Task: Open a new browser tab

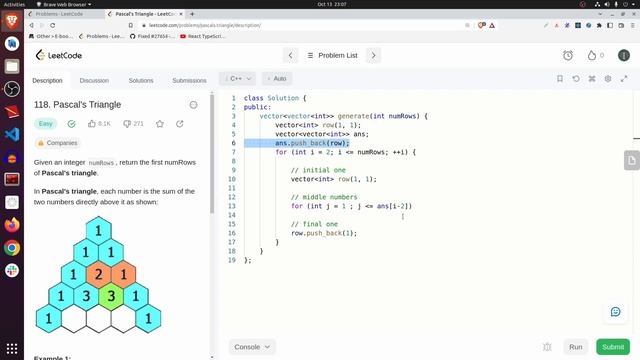Action: click(x=192, y=14)
